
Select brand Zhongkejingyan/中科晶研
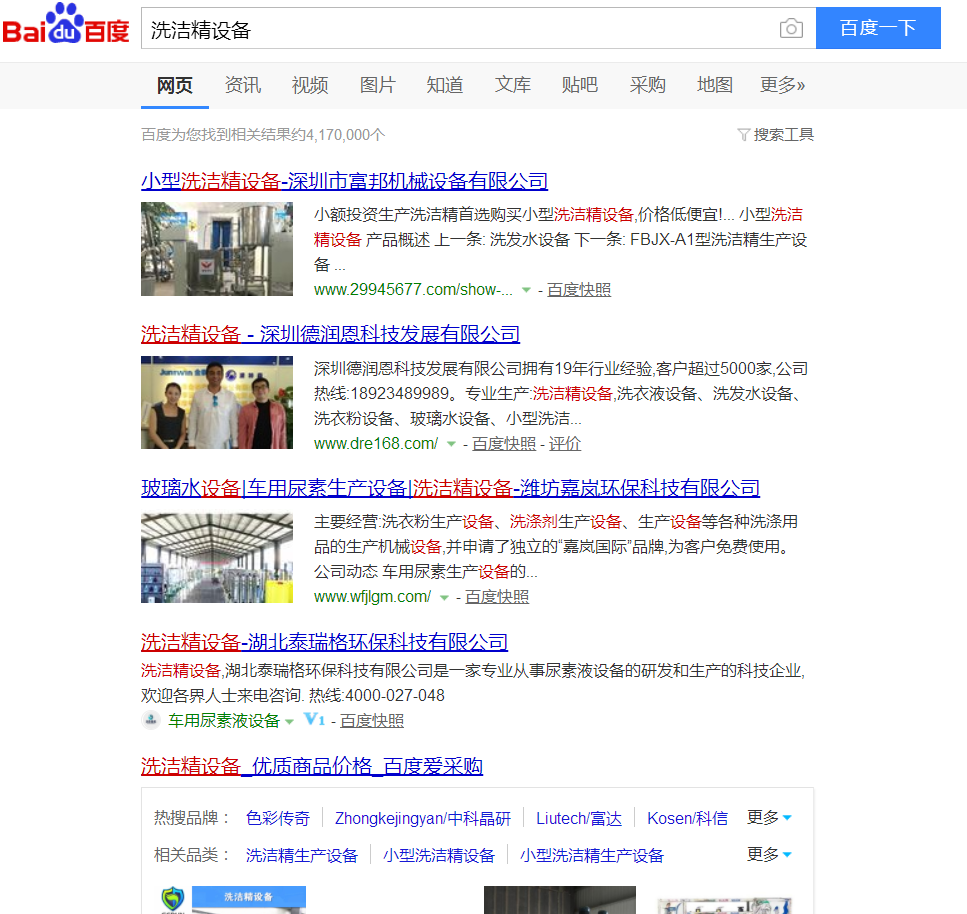point(423,818)
